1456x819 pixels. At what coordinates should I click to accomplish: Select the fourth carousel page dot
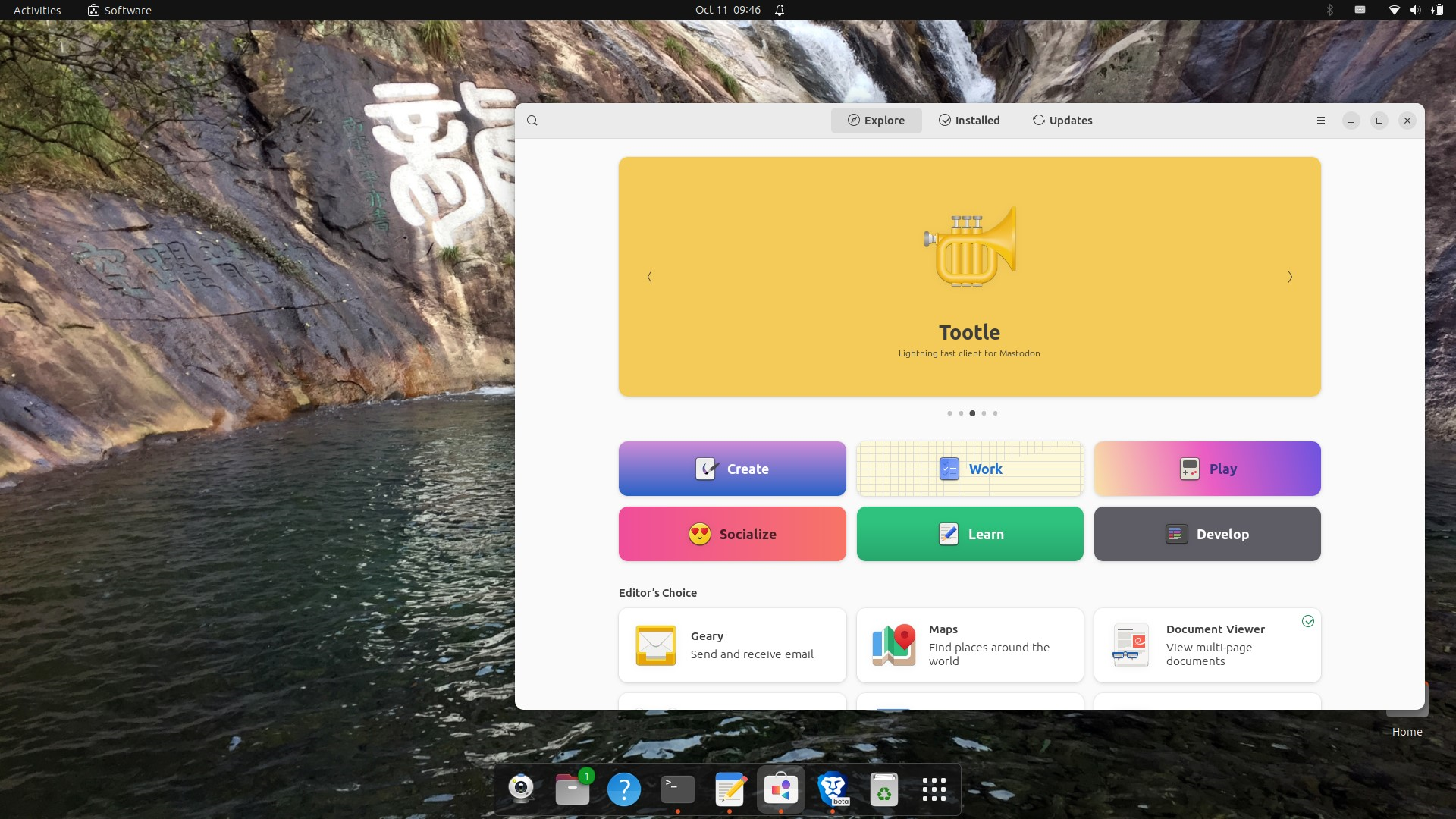[984, 413]
